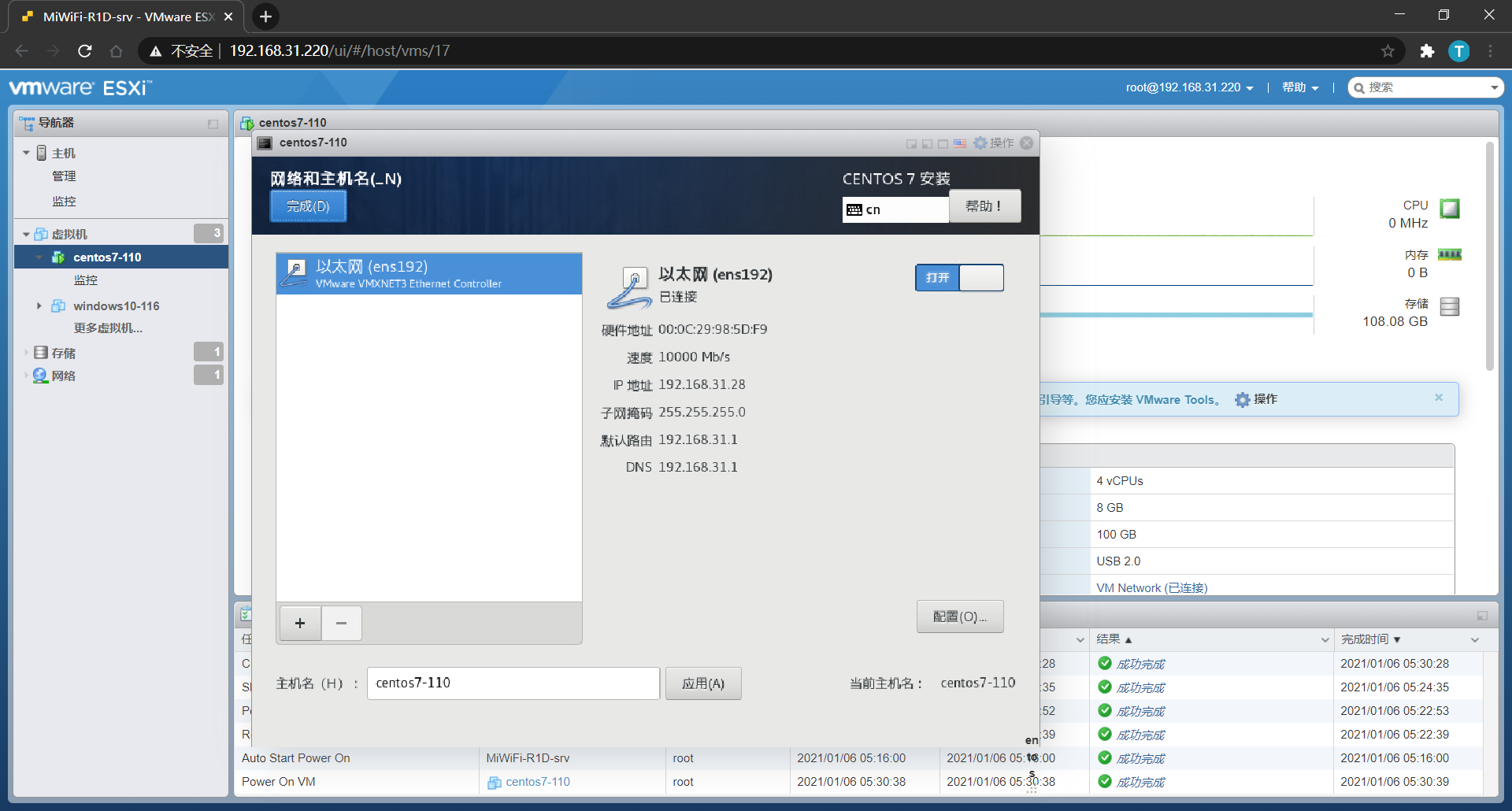Expand the windows10-116 tree node
This screenshot has width=1512, height=811.
39,306
